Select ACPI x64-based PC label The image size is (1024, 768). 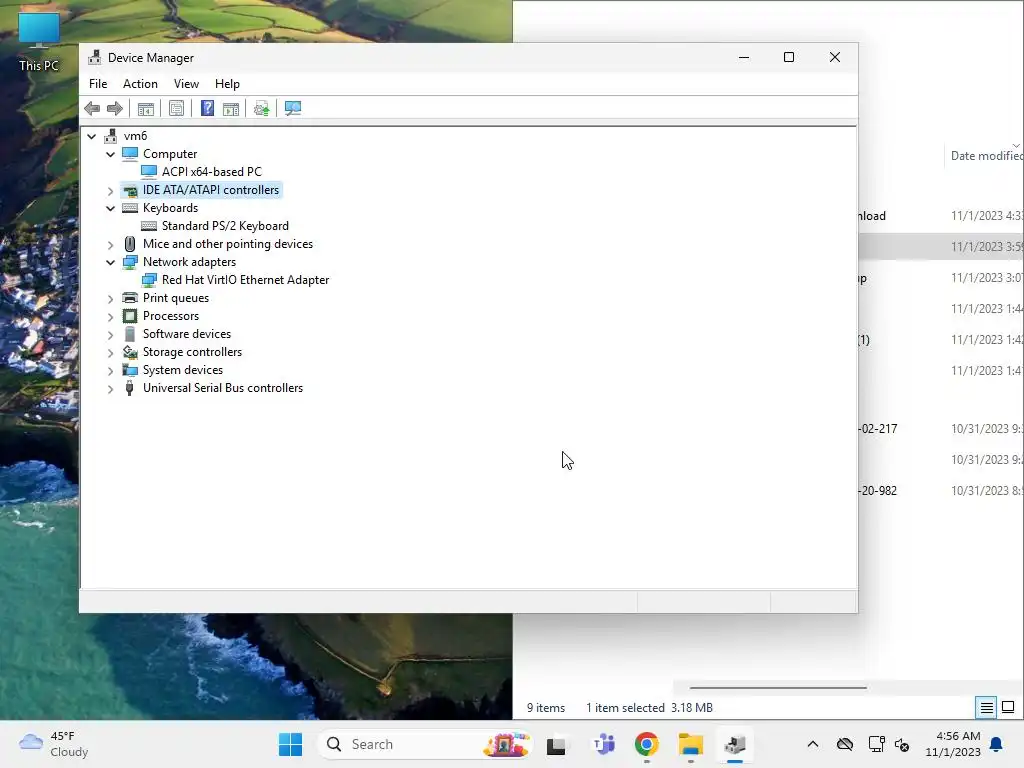[212, 172]
